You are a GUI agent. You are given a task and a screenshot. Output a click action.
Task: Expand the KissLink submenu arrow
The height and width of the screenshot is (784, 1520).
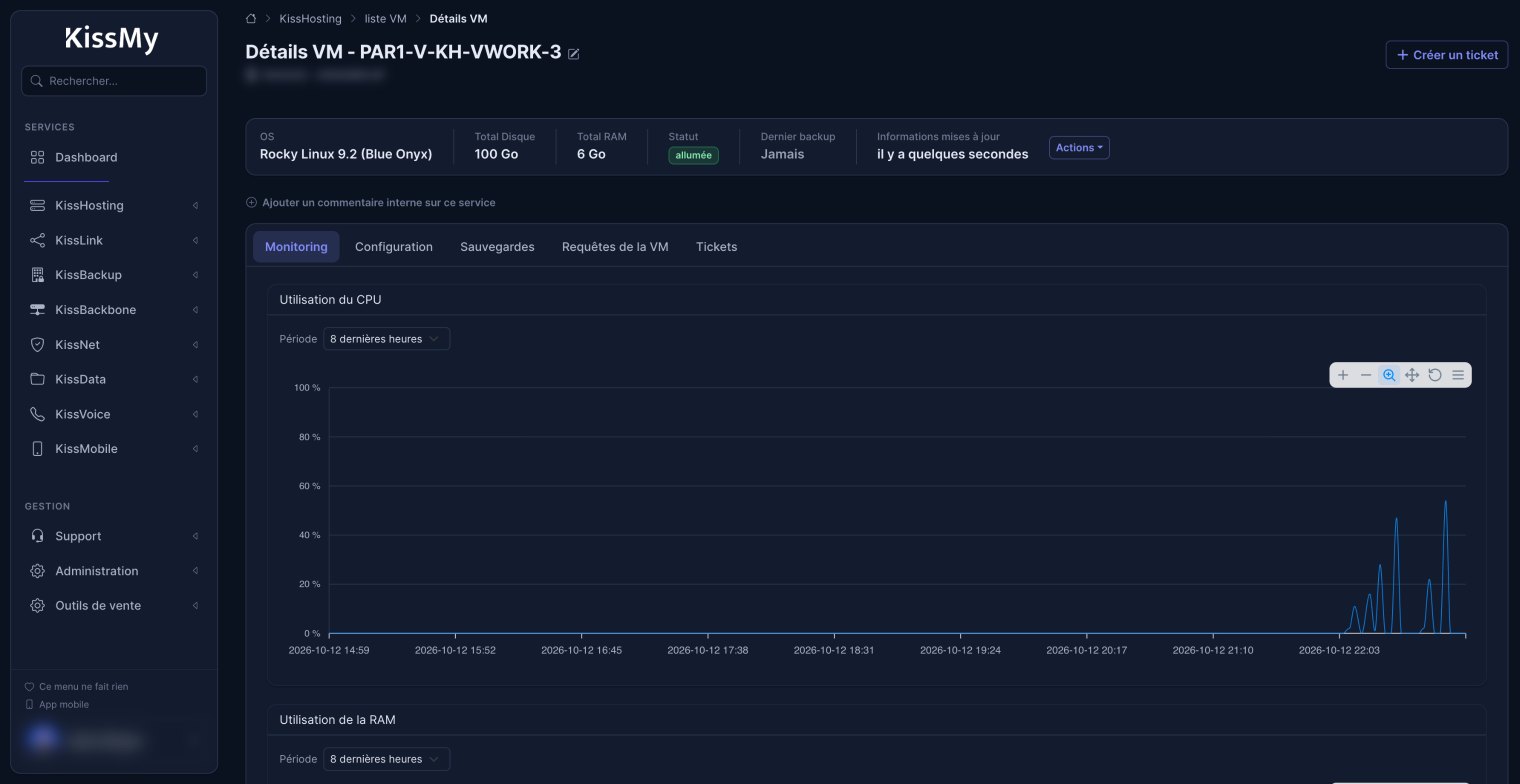(x=195, y=241)
